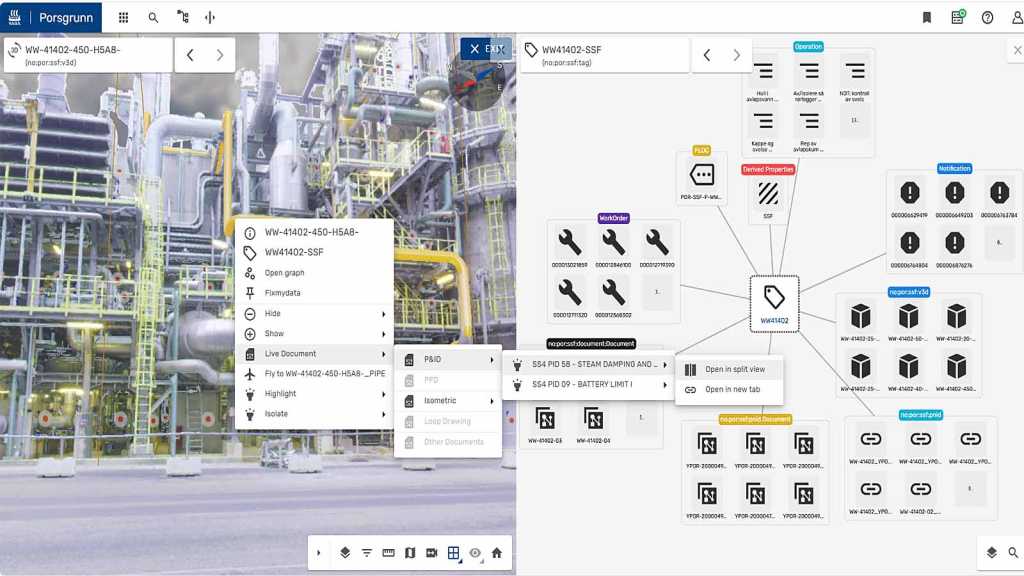Select the FLOC node POR-SSF-P-WW

701,180
